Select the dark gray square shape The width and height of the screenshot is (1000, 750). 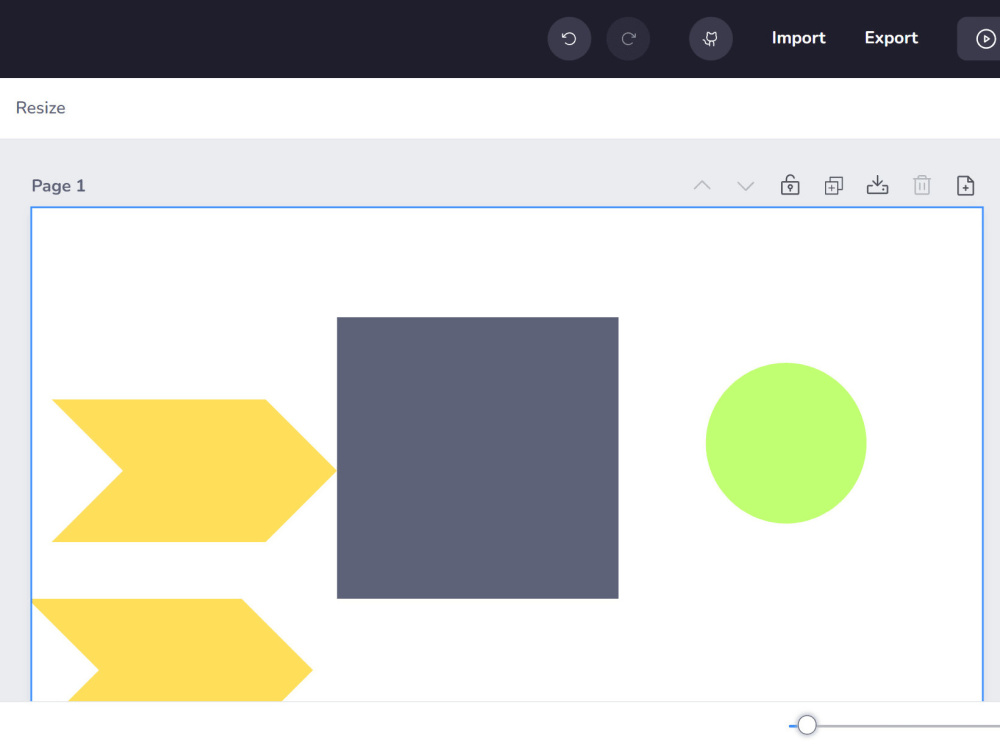(478, 458)
